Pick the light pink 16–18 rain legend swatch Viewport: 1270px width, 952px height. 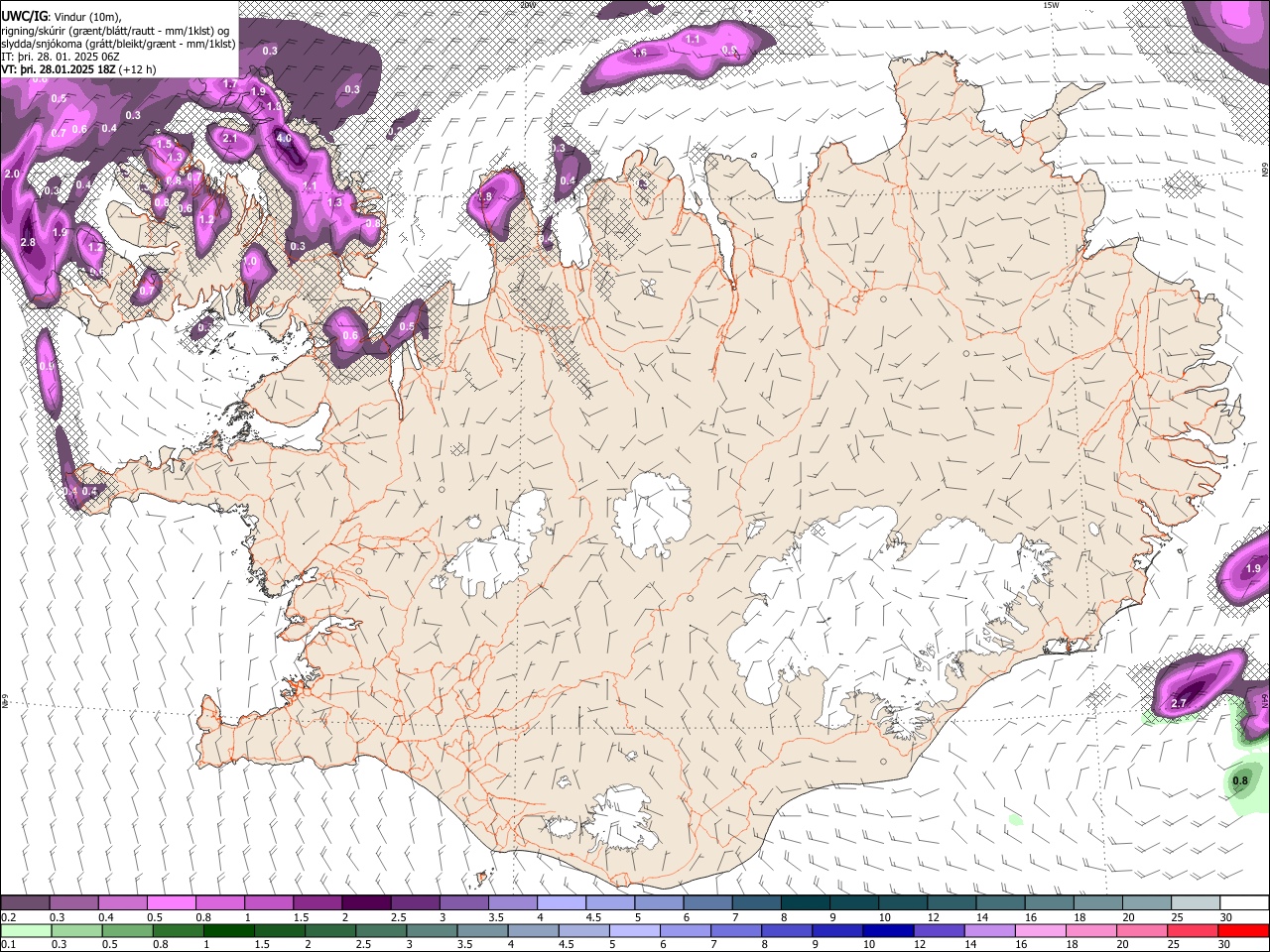coord(1040,930)
